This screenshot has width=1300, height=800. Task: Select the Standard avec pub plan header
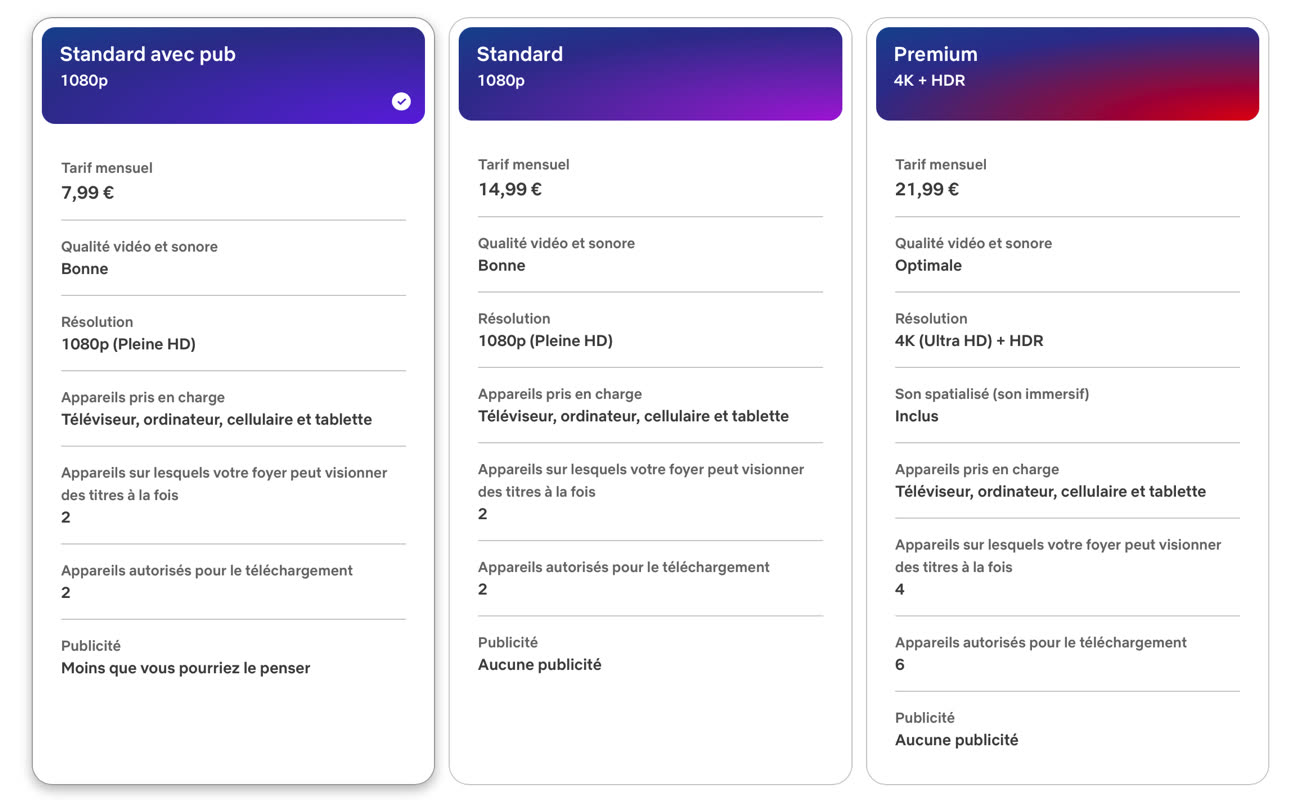(x=233, y=75)
